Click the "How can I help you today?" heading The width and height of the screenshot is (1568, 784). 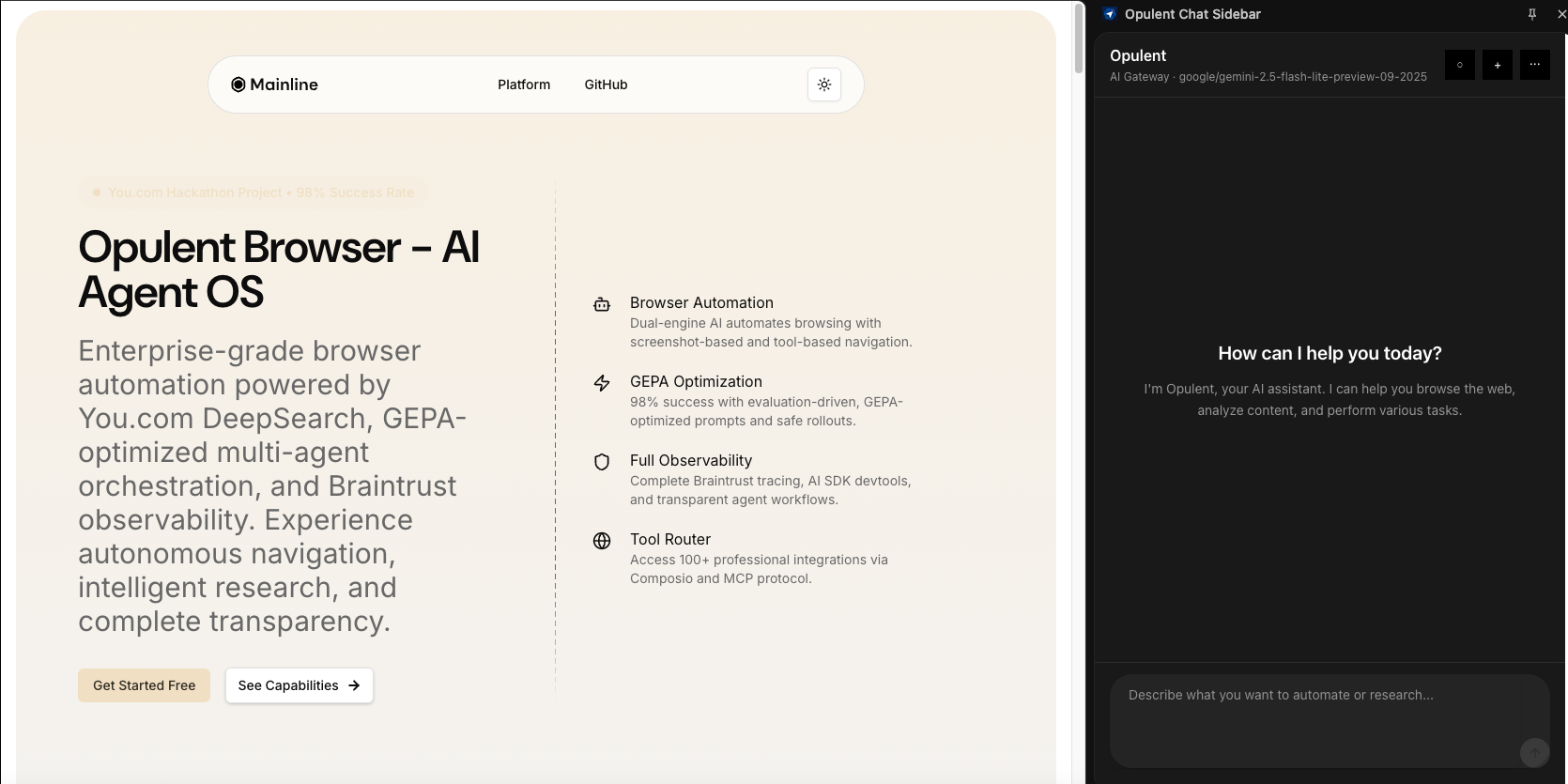point(1330,353)
